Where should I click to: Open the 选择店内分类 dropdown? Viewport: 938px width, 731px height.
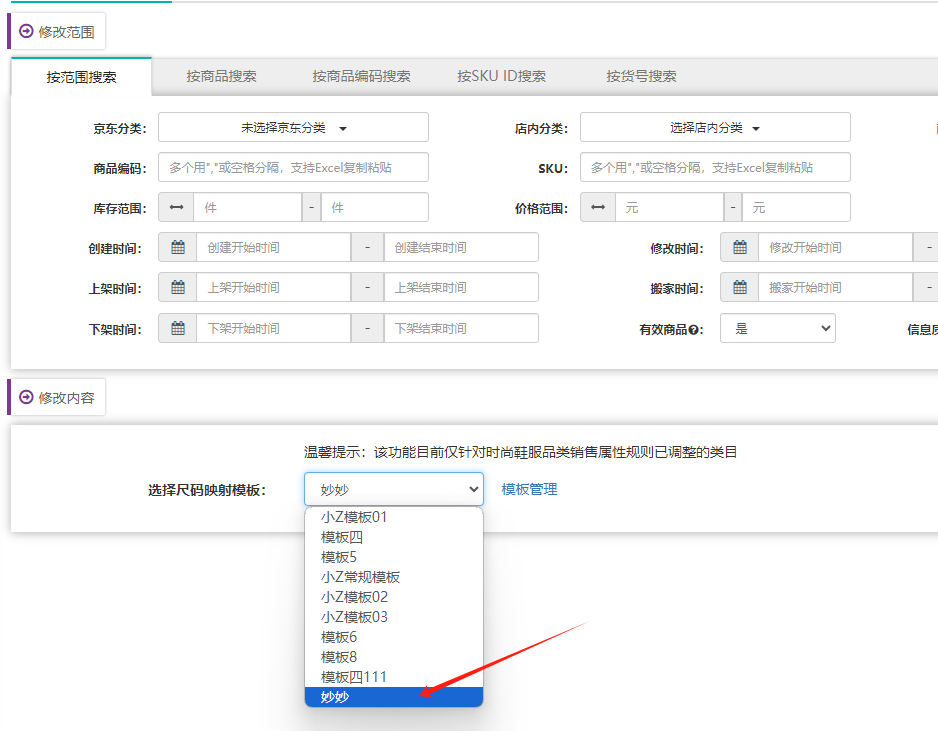point(715,128)
